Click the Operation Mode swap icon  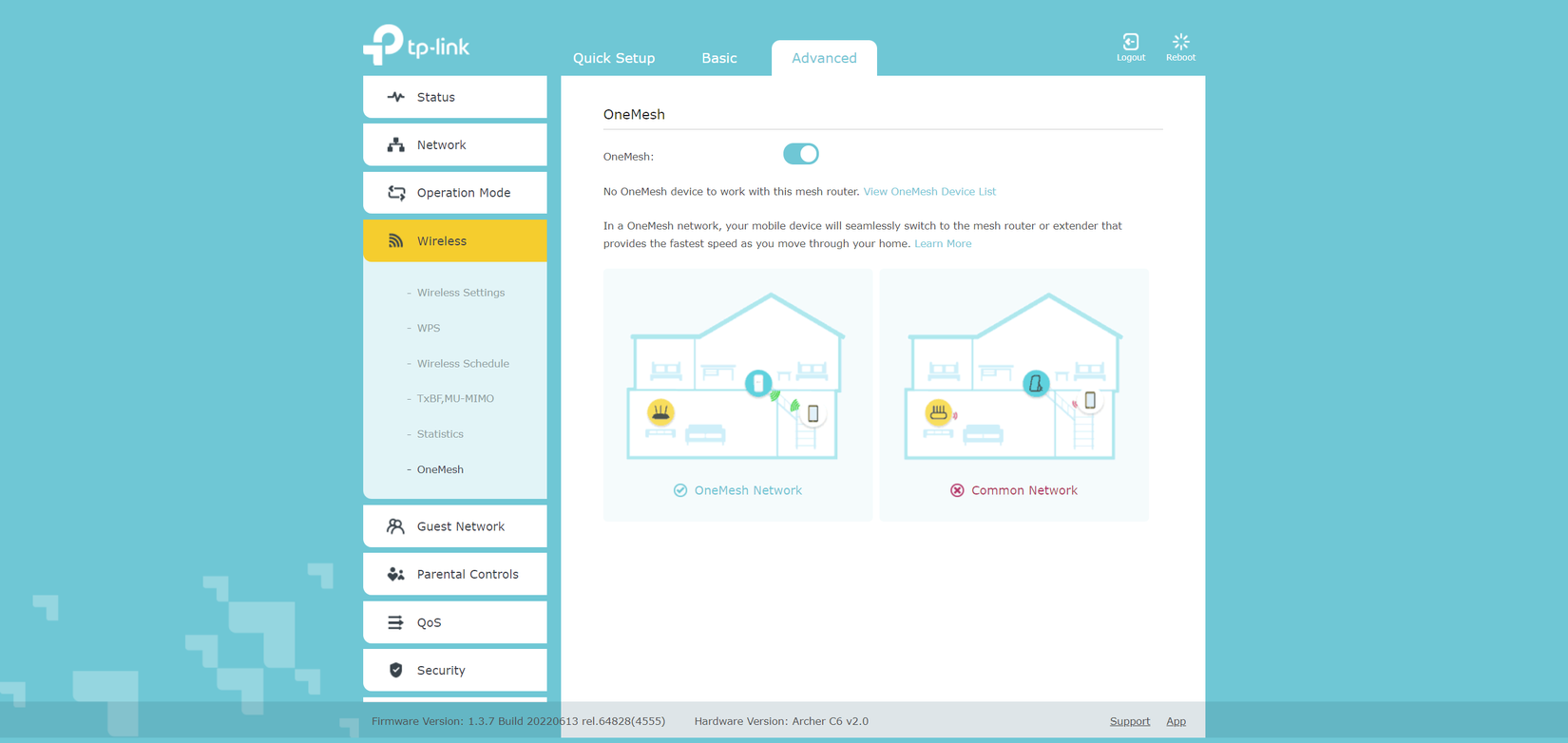(395, 193)
